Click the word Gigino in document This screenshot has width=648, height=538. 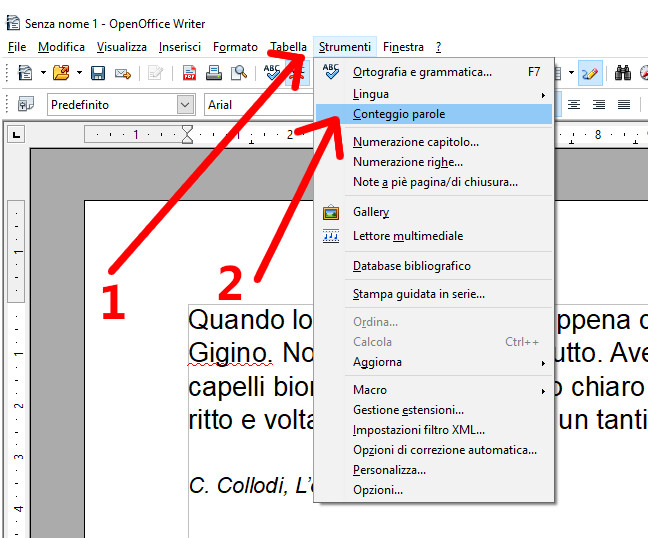click(x=230, y=354)
